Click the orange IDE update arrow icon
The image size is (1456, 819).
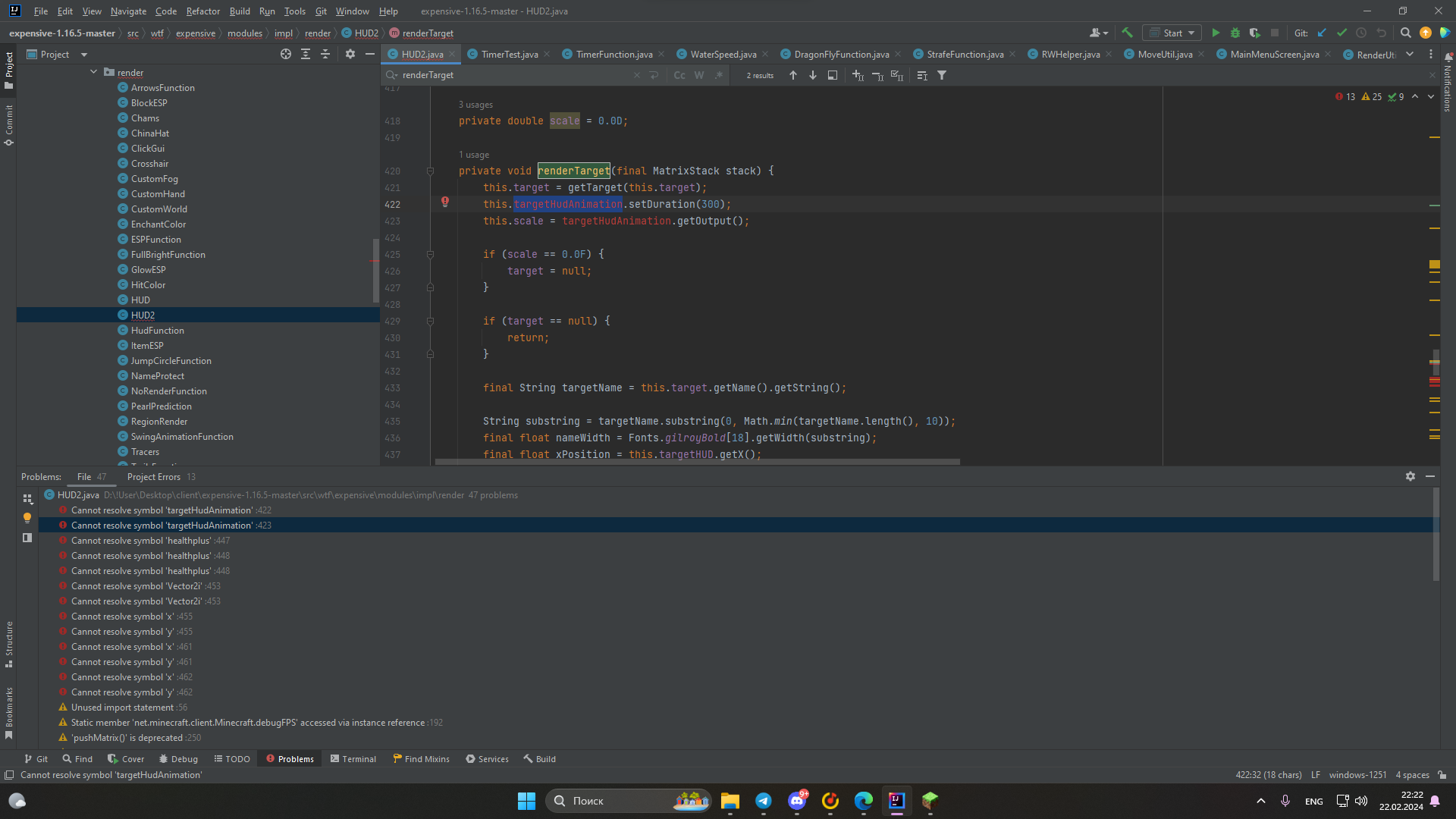[x=1425, y=33]
